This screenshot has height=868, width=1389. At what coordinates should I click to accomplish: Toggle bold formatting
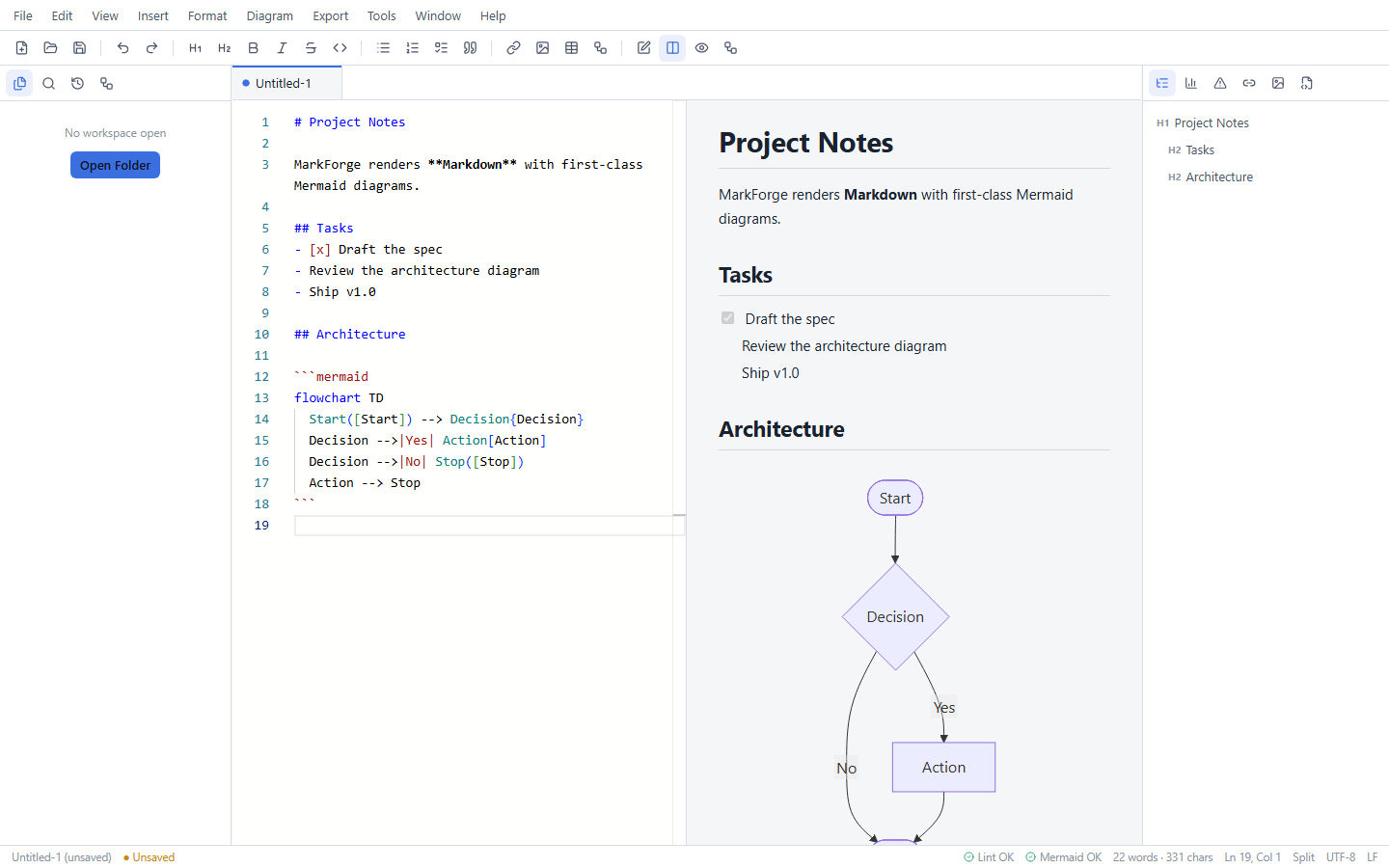(x=254, y=48)
